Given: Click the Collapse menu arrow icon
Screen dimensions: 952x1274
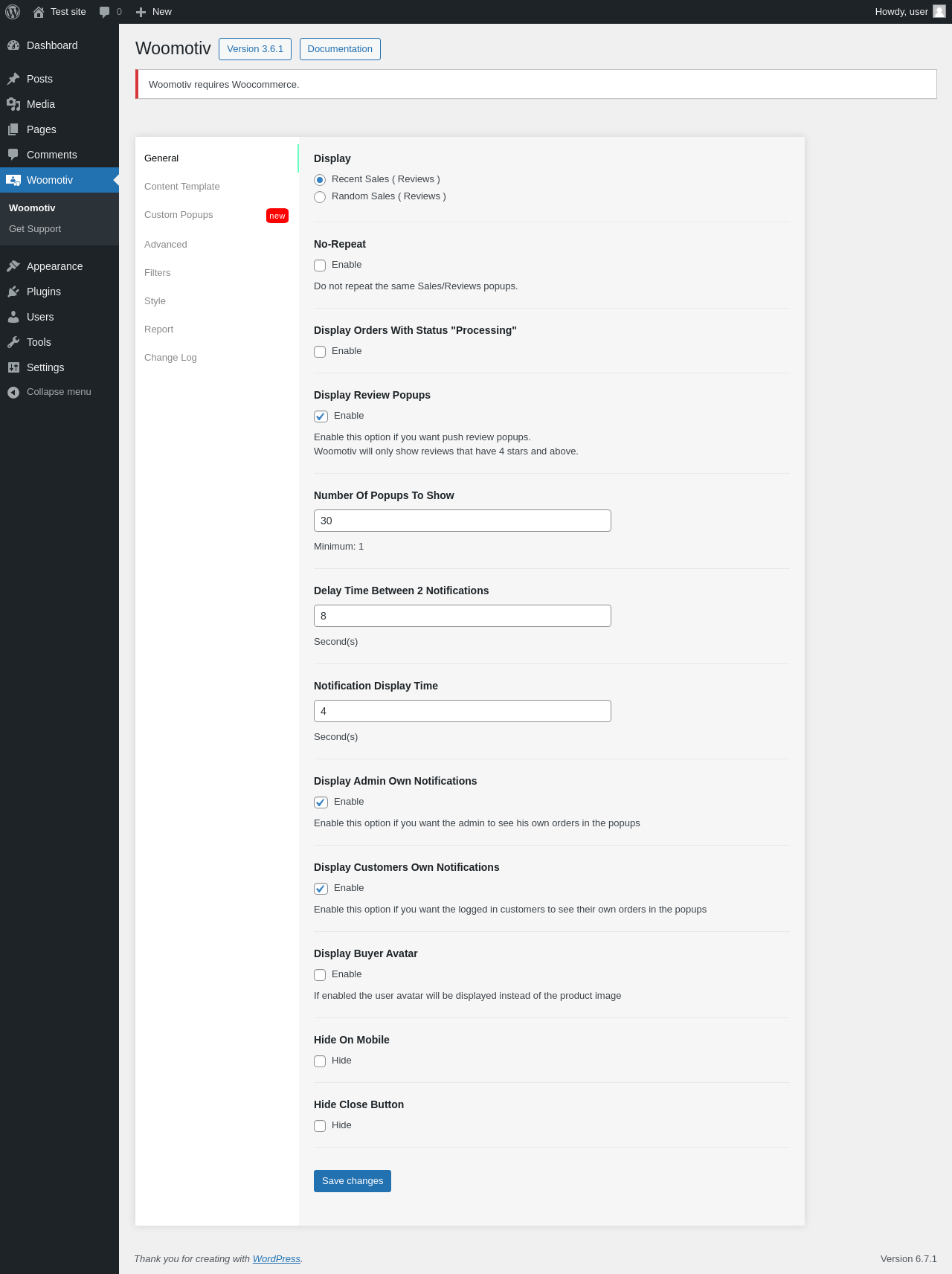Looking at the screenshot, I should pos(13,392).
